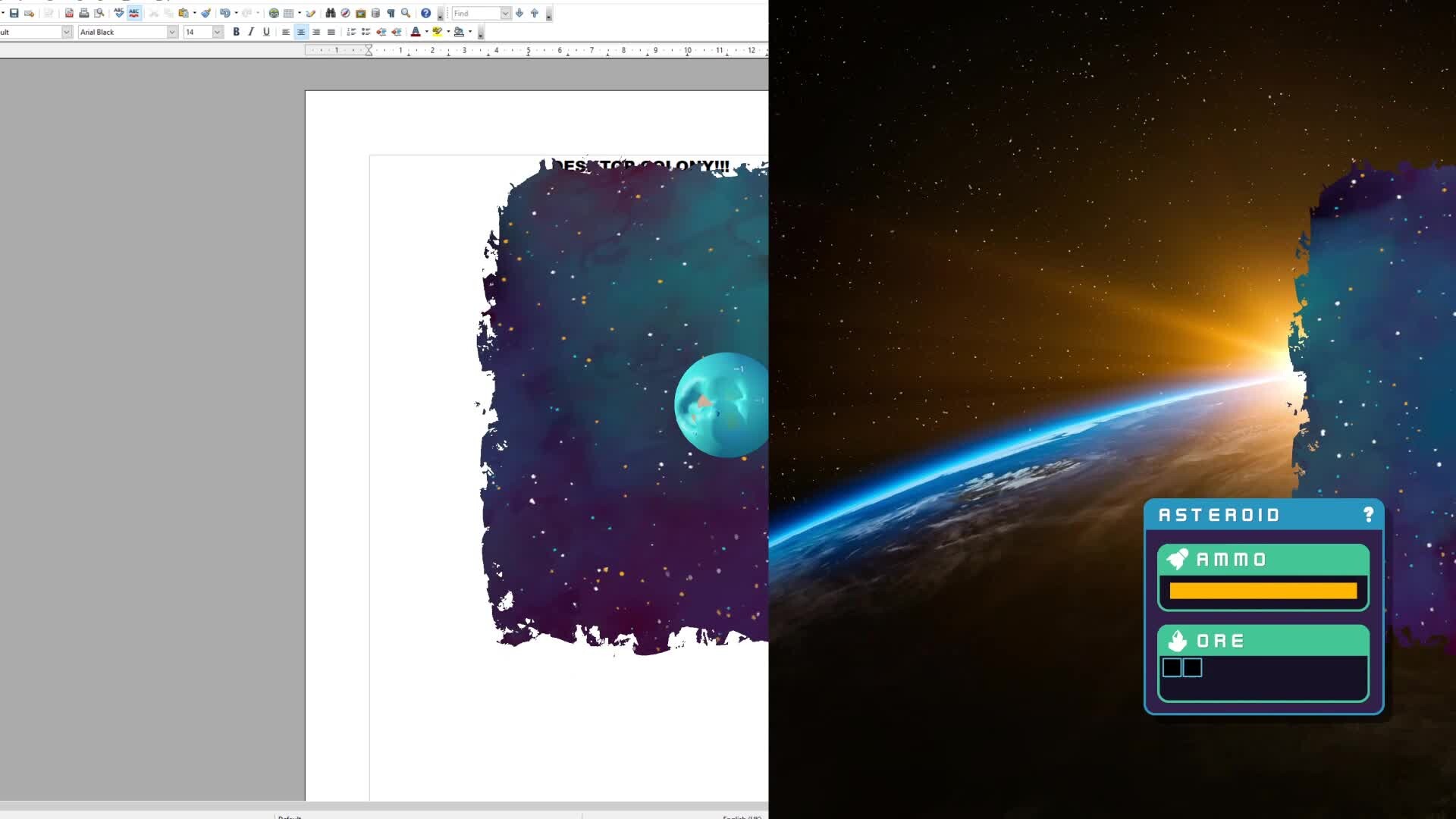Image resolution: width=1456 pixels, height=819 pixels.
Task: Click the Insert Table icon
Action: [288, 13]
